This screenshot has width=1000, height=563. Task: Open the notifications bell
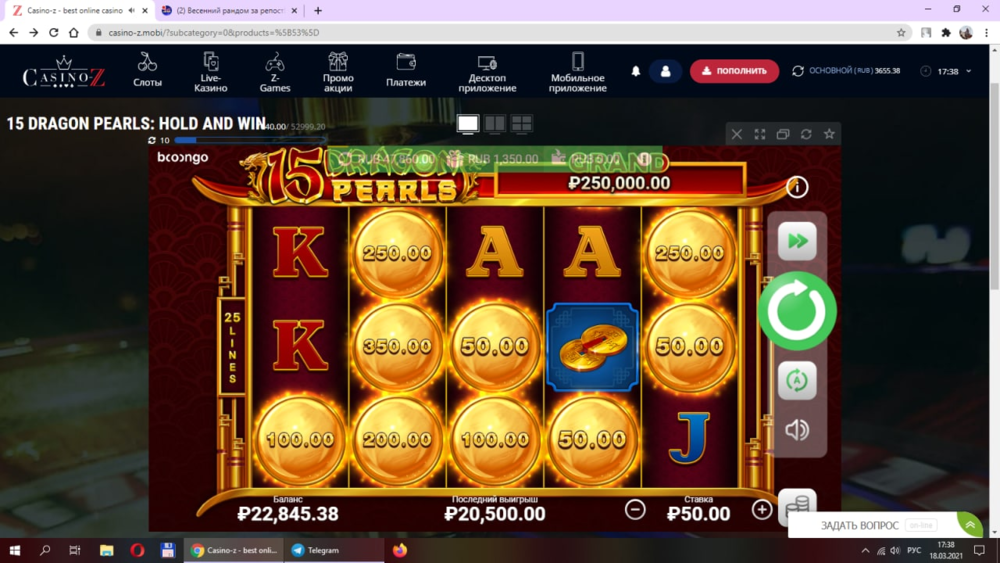[635, 71]
